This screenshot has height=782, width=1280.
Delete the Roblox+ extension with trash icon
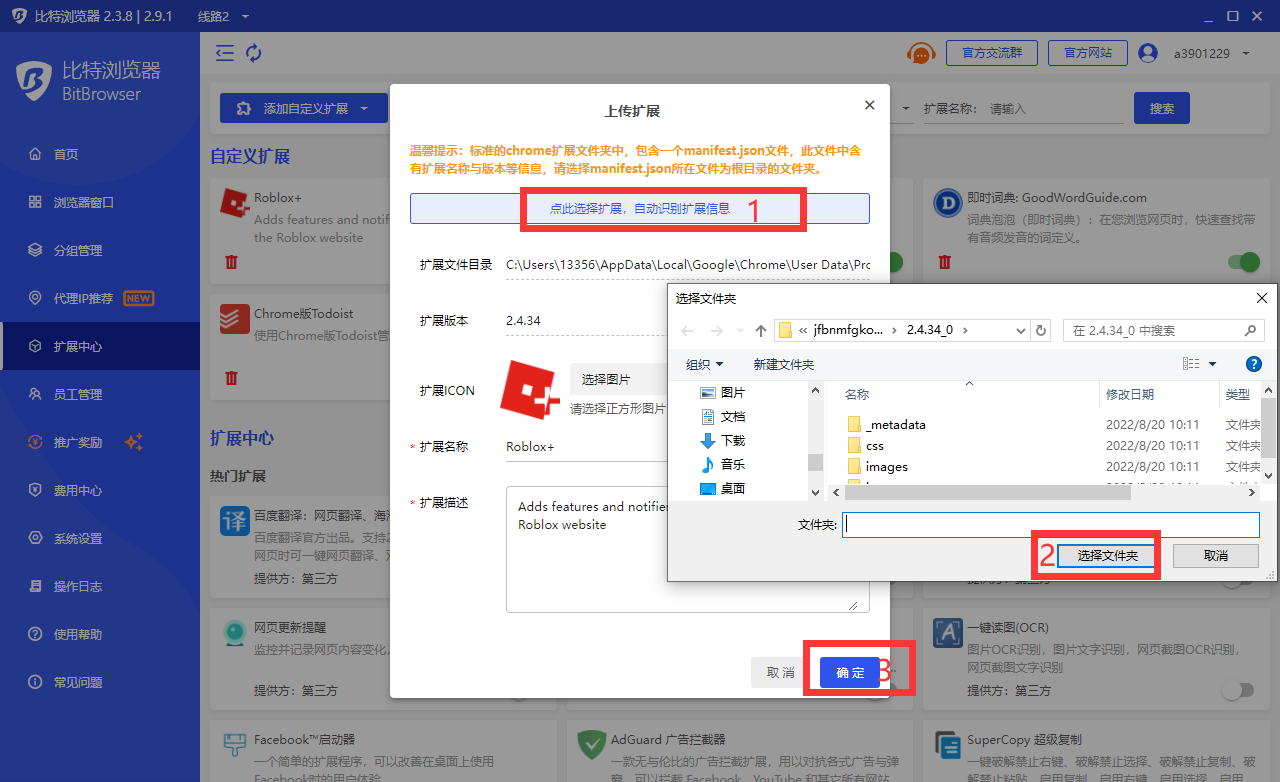pos(231,262)
